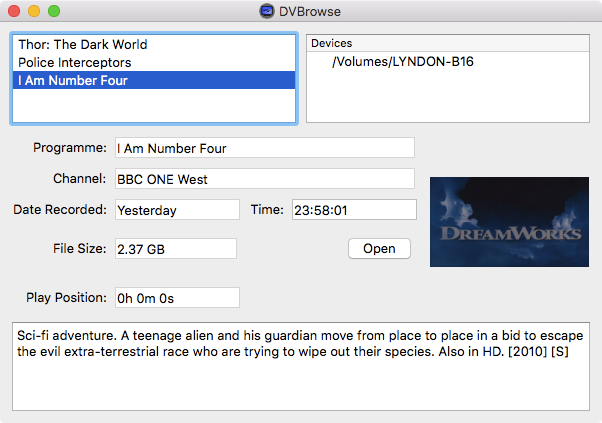602x423 pixels.
Task: Open the selected recording with Open button
Action: pos(379,249)
